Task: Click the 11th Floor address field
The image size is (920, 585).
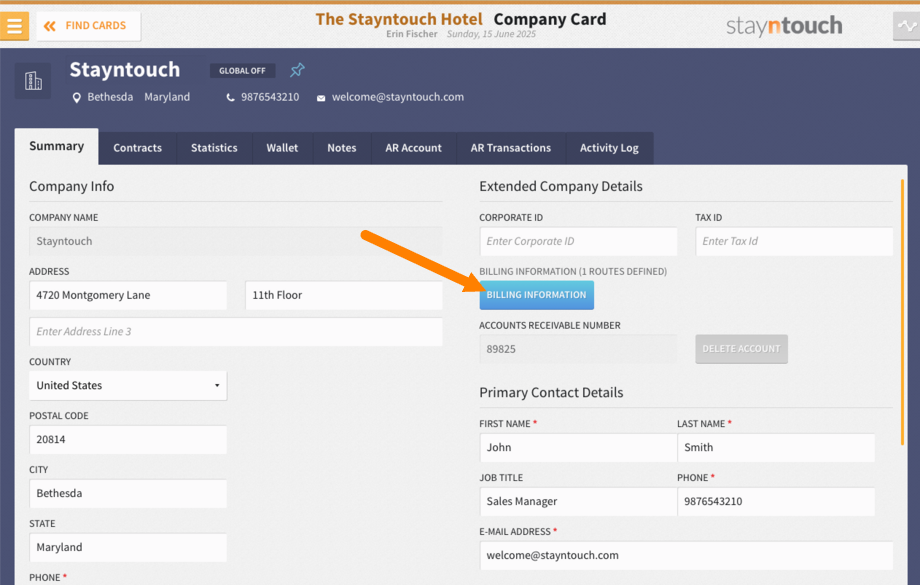Action: (344, 295)
